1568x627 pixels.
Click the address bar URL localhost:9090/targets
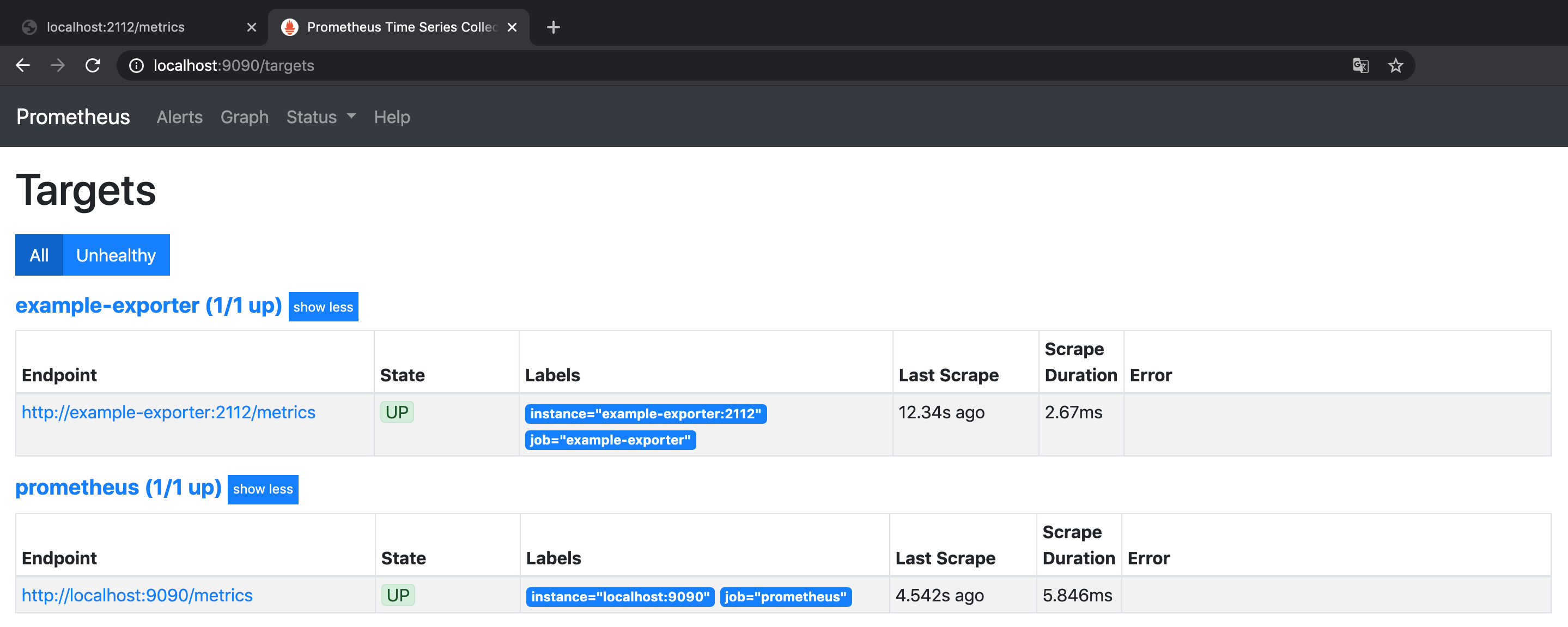point(234,65)
